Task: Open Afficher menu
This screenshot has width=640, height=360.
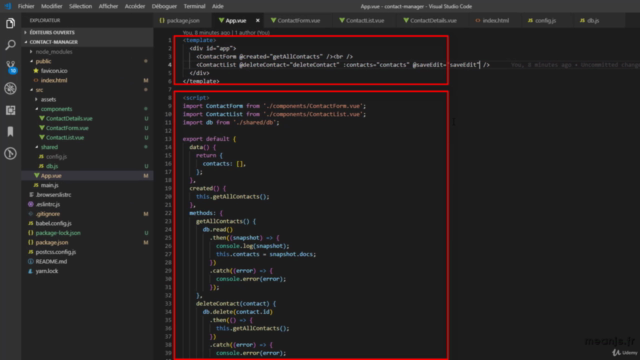Action: [108, 6]
